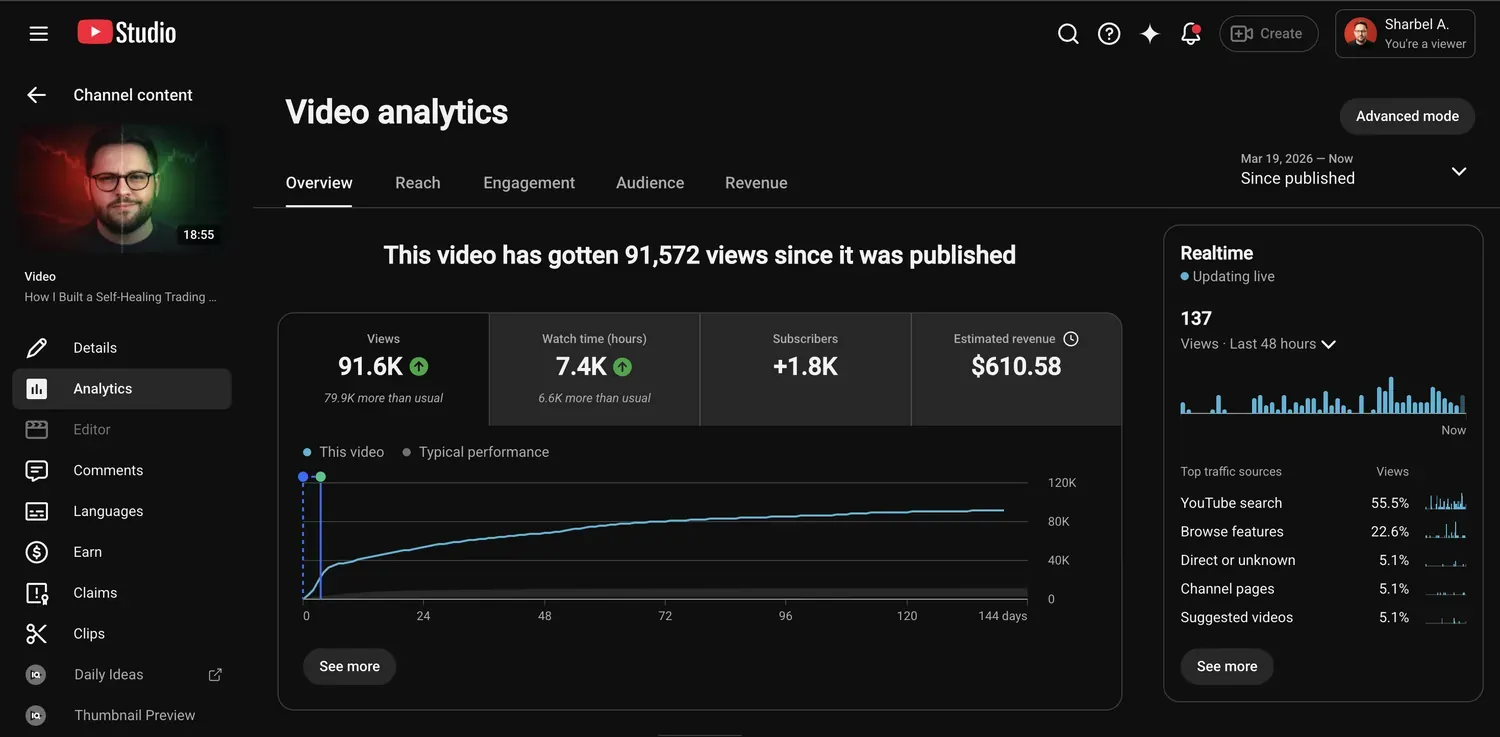Select the Estimated revenue card
Viewport: 1500px width, 737px height.
[x=1016, y=369]
